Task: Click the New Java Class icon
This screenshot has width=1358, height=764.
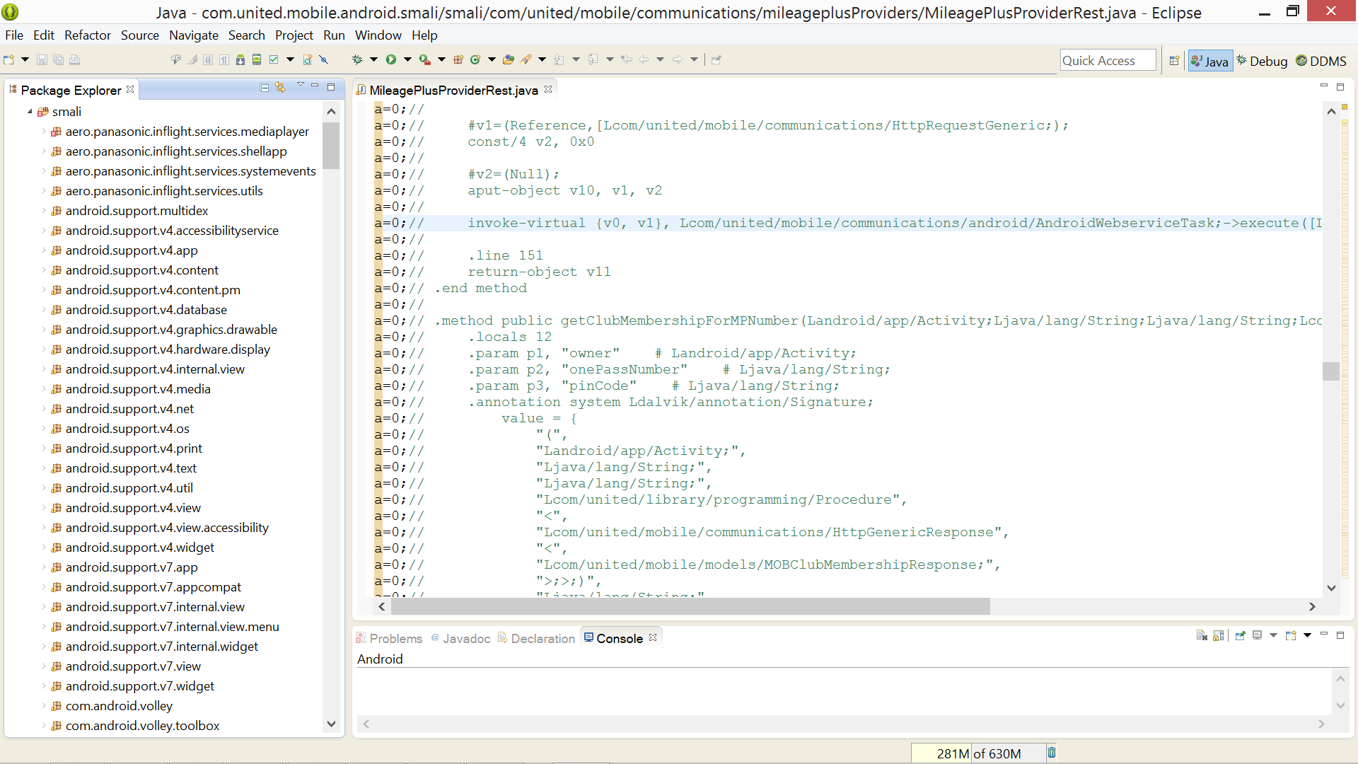Action: (475, 59)
